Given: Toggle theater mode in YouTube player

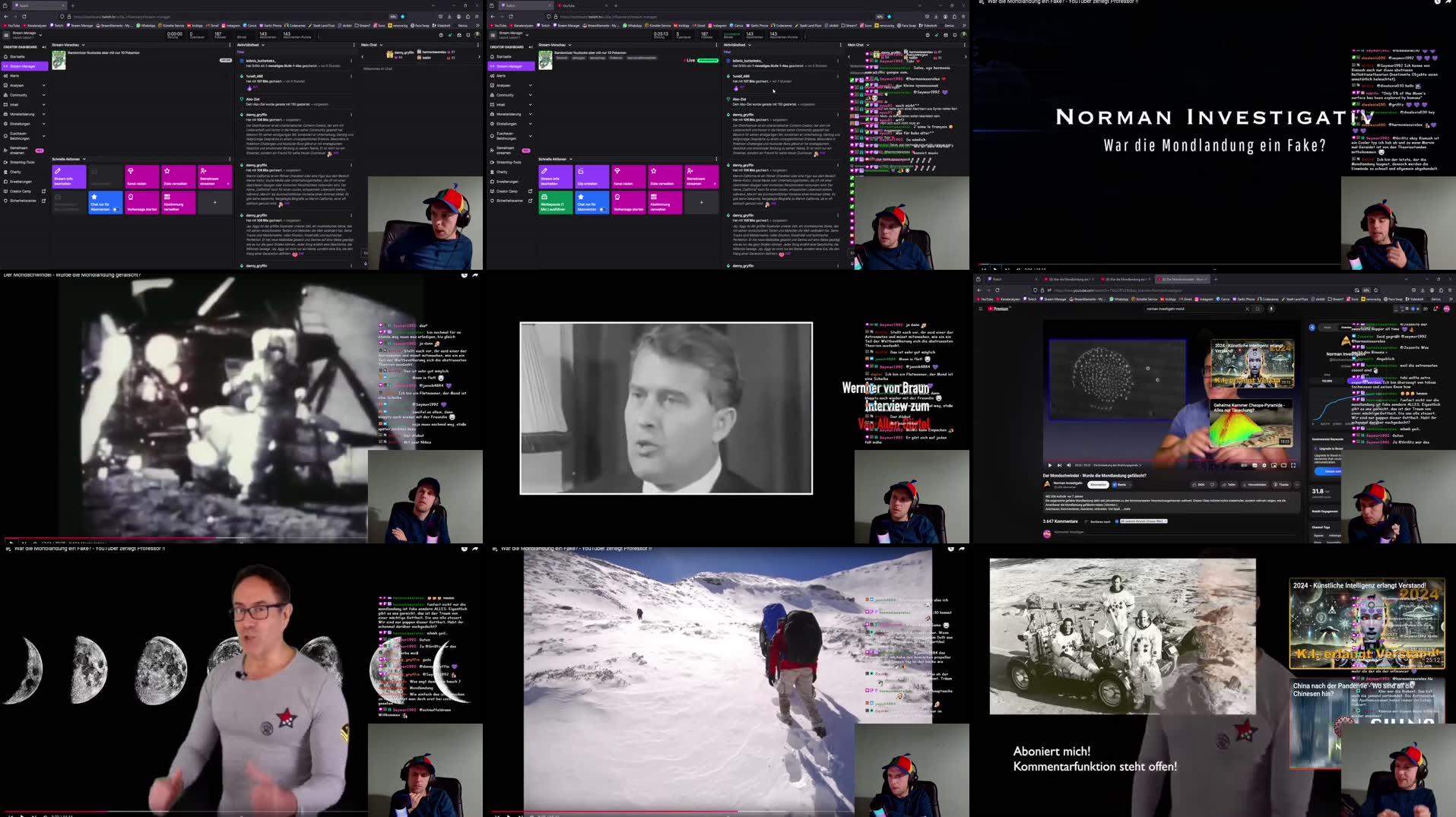Looking at the screenshot, I should [x=1283, y=465].
